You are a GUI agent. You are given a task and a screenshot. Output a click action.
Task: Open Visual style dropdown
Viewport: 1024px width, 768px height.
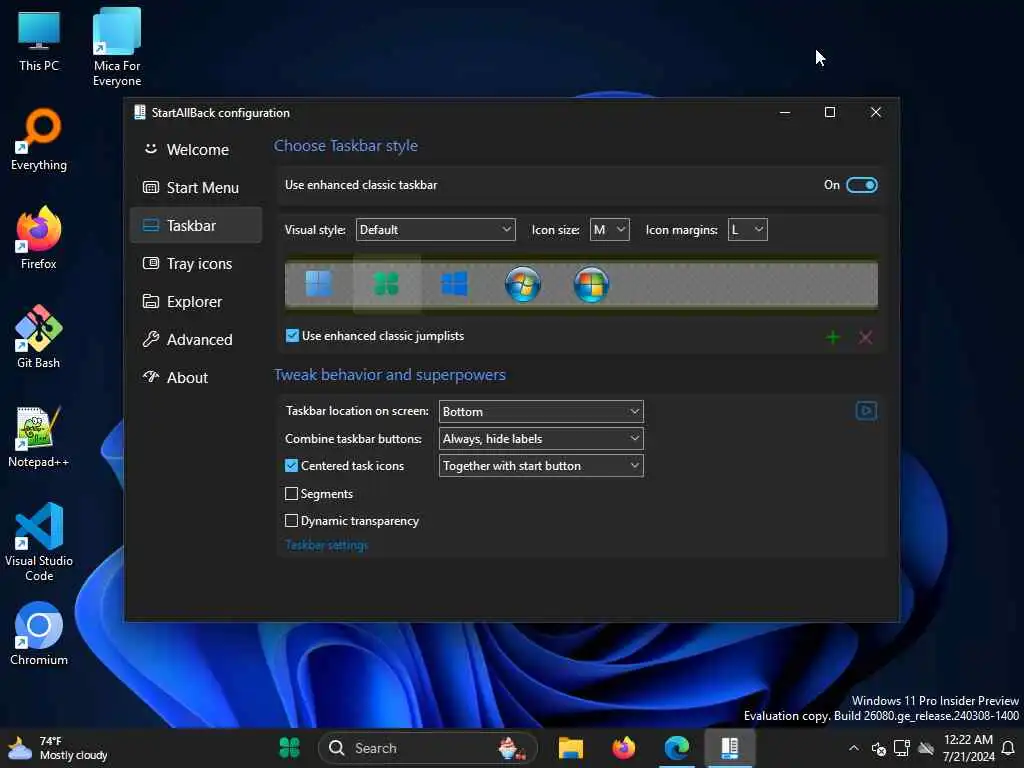pyautogui.click(x=436, y=230)
